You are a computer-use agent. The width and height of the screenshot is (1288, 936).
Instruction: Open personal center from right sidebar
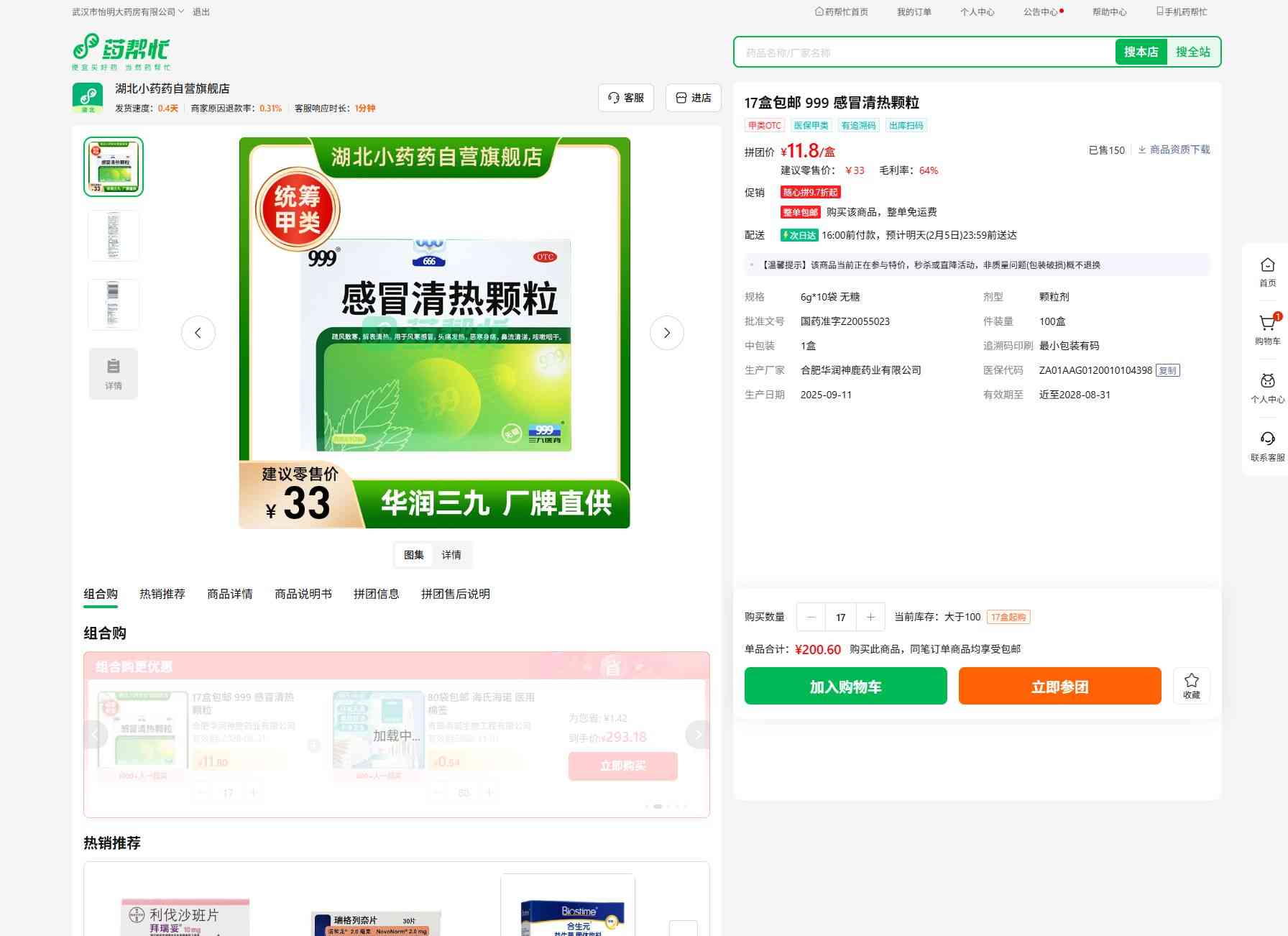(x=1267, y=387)
